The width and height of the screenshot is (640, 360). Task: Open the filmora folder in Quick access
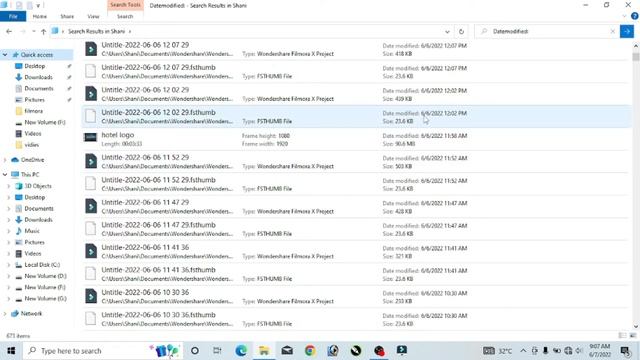(33, 111)
